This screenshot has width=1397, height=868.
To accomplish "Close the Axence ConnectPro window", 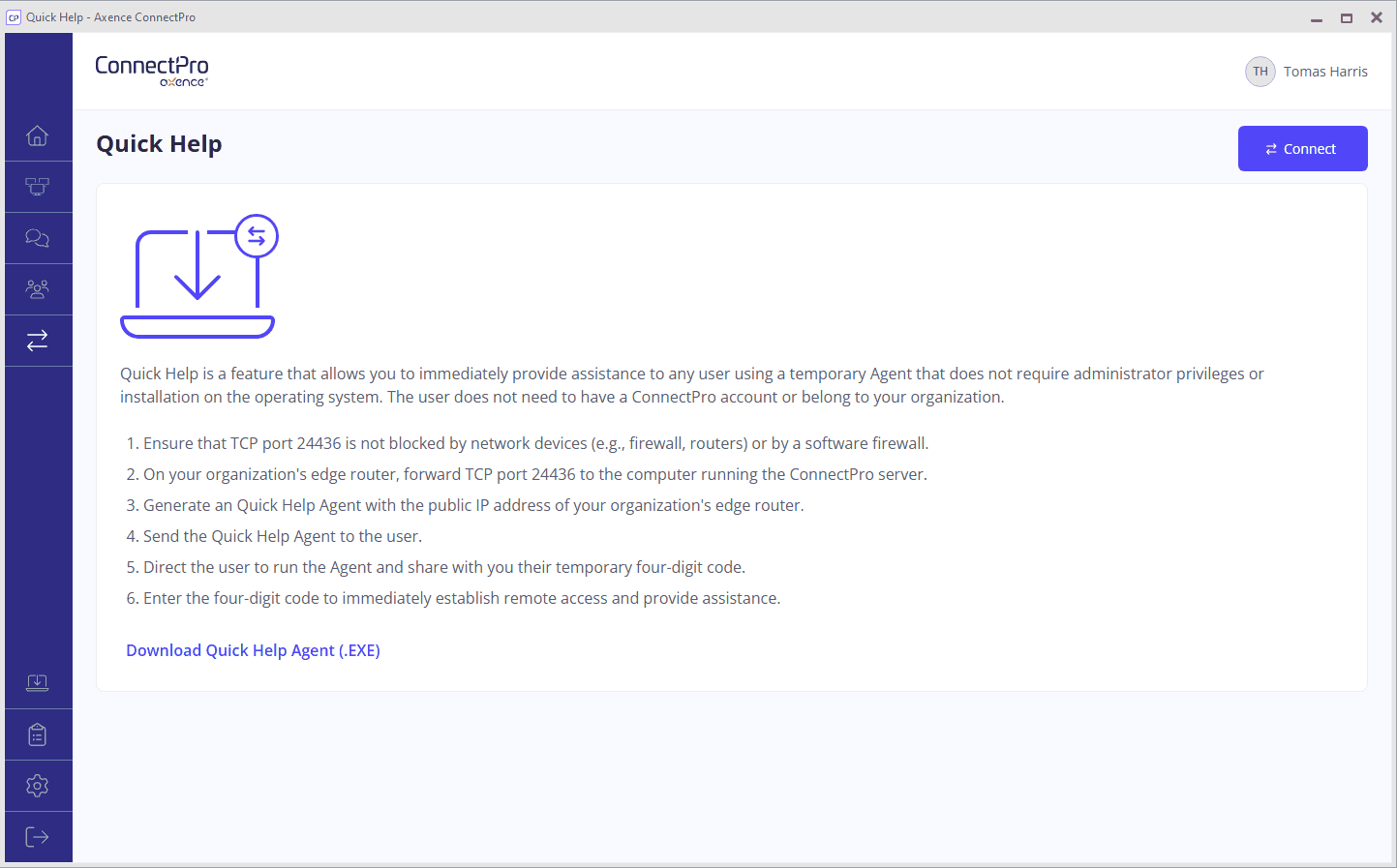I will tap(1377, 17).
